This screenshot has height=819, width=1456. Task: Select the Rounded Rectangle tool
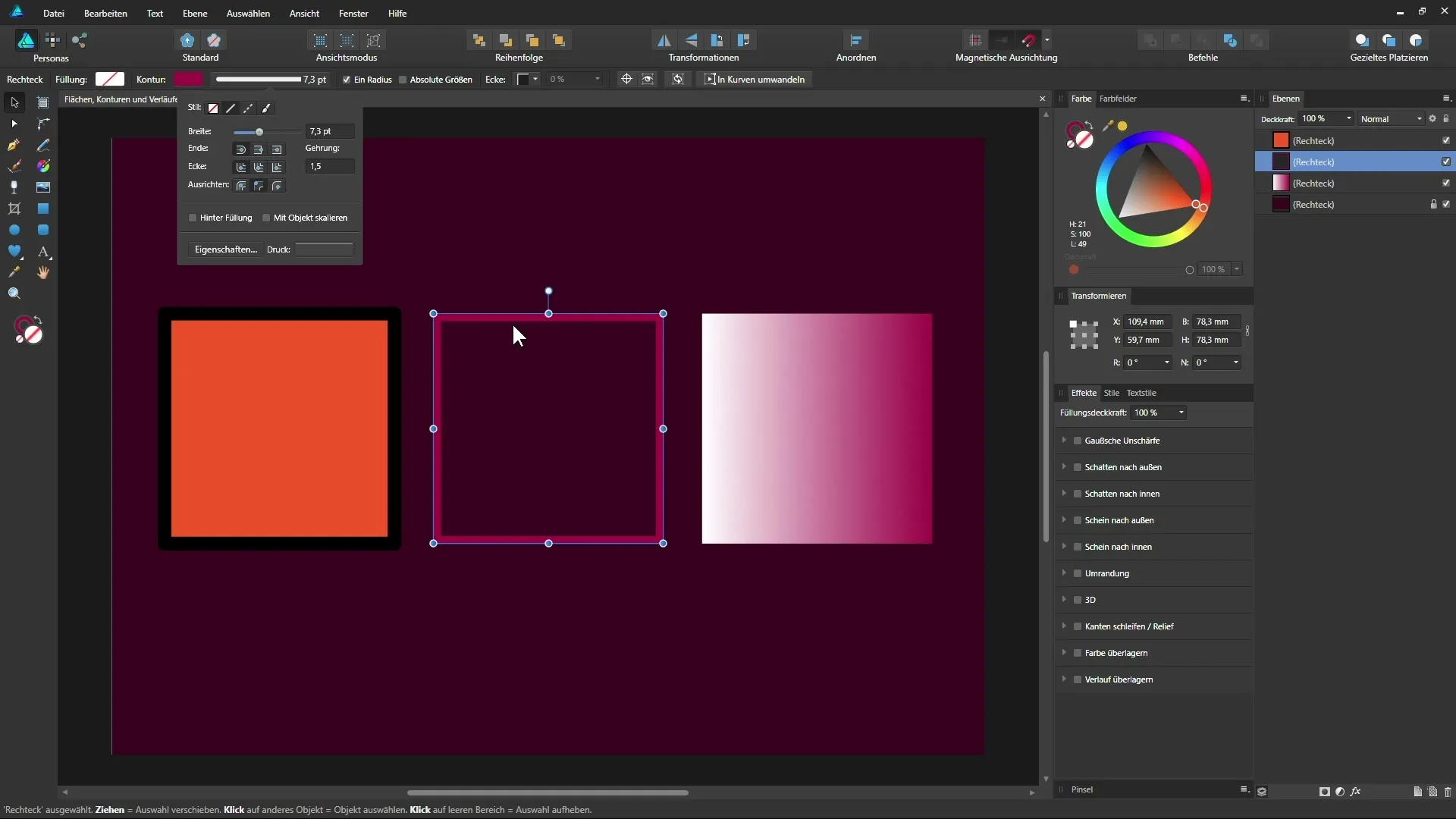[x=43, y=230]
